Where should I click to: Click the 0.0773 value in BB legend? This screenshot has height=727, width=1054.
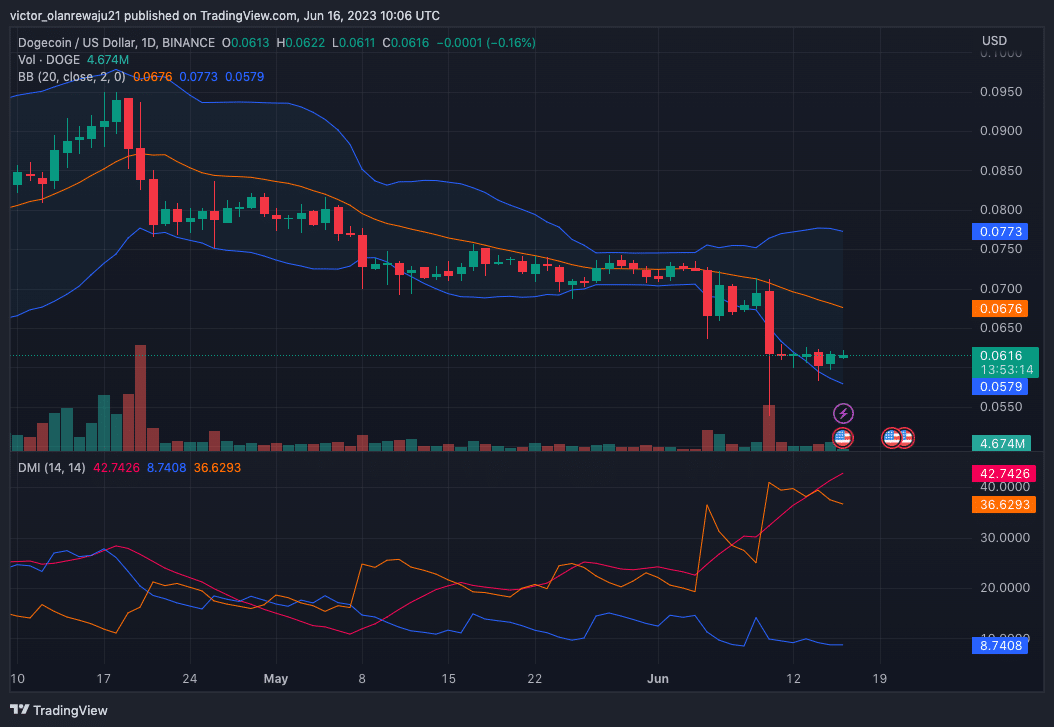198,77
